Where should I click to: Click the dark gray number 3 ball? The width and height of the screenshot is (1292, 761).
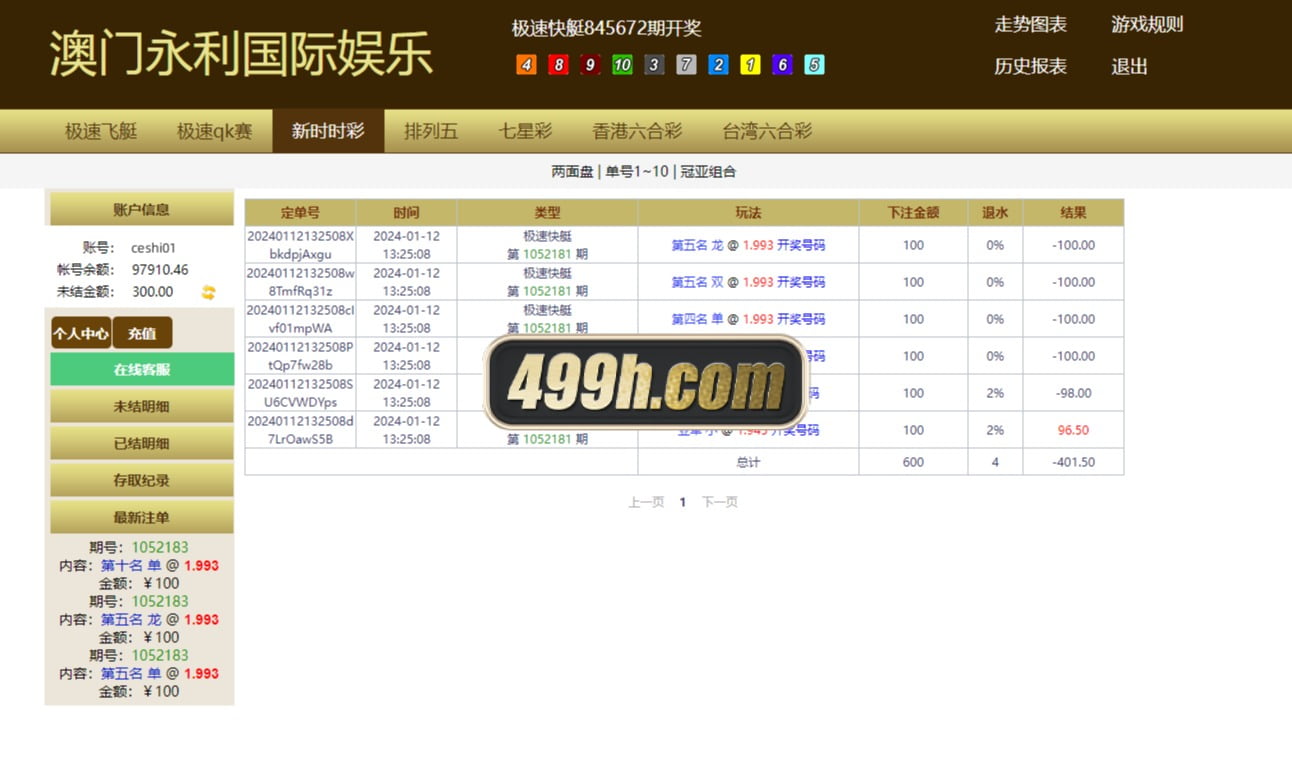(x=654, y=65)
